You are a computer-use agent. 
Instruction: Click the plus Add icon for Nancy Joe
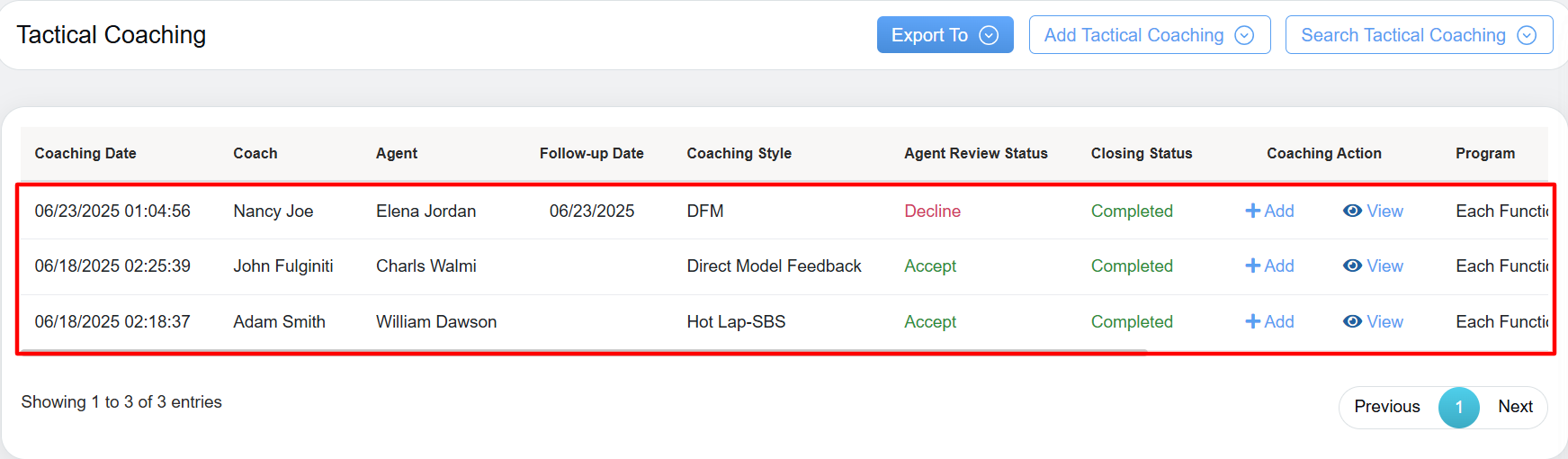click(x=1268, y=211)
